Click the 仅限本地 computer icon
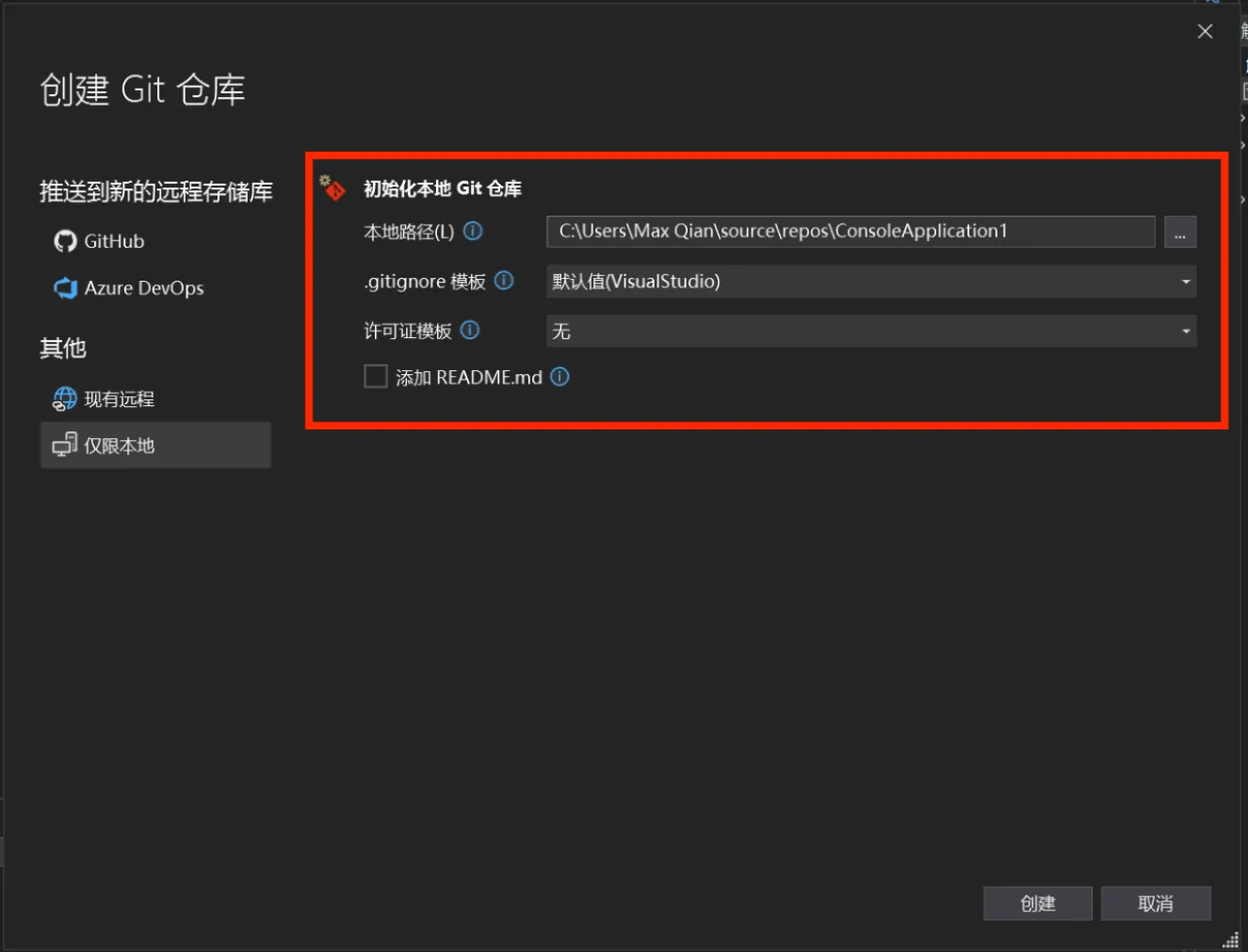The image size is (1248, 952). 65,446
